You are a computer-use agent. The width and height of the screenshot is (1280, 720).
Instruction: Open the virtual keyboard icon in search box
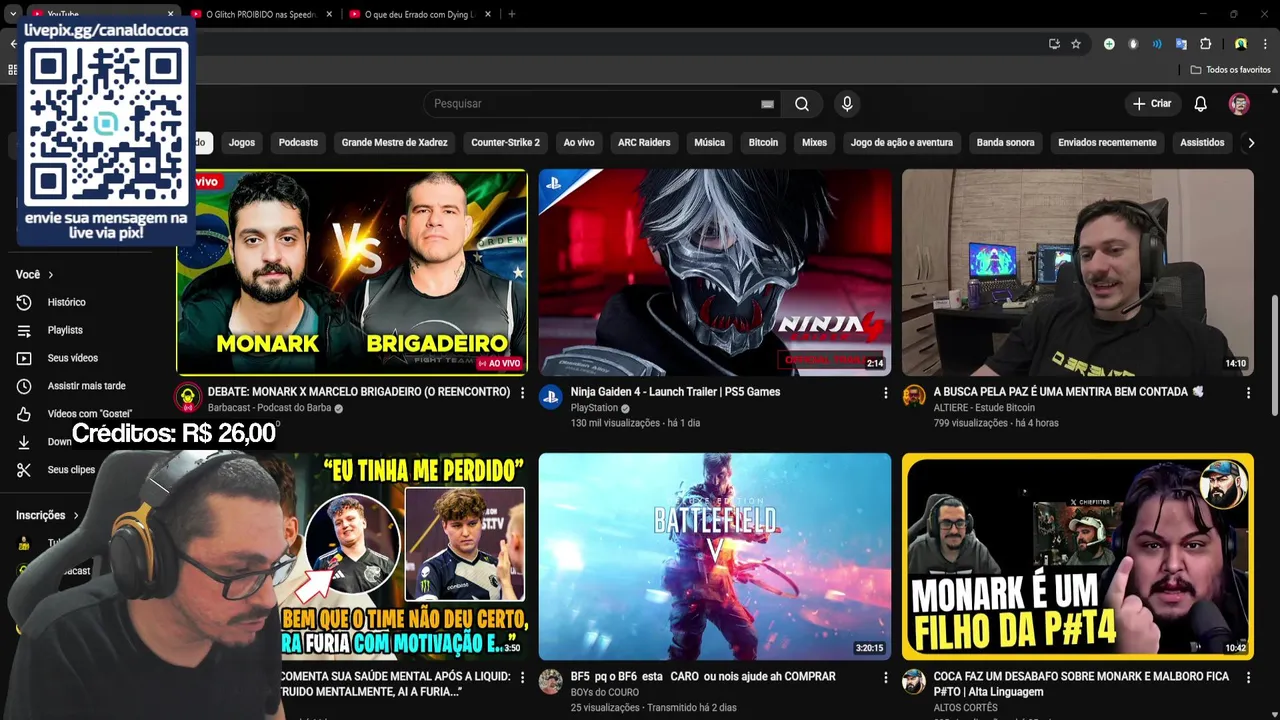point(767,104)
